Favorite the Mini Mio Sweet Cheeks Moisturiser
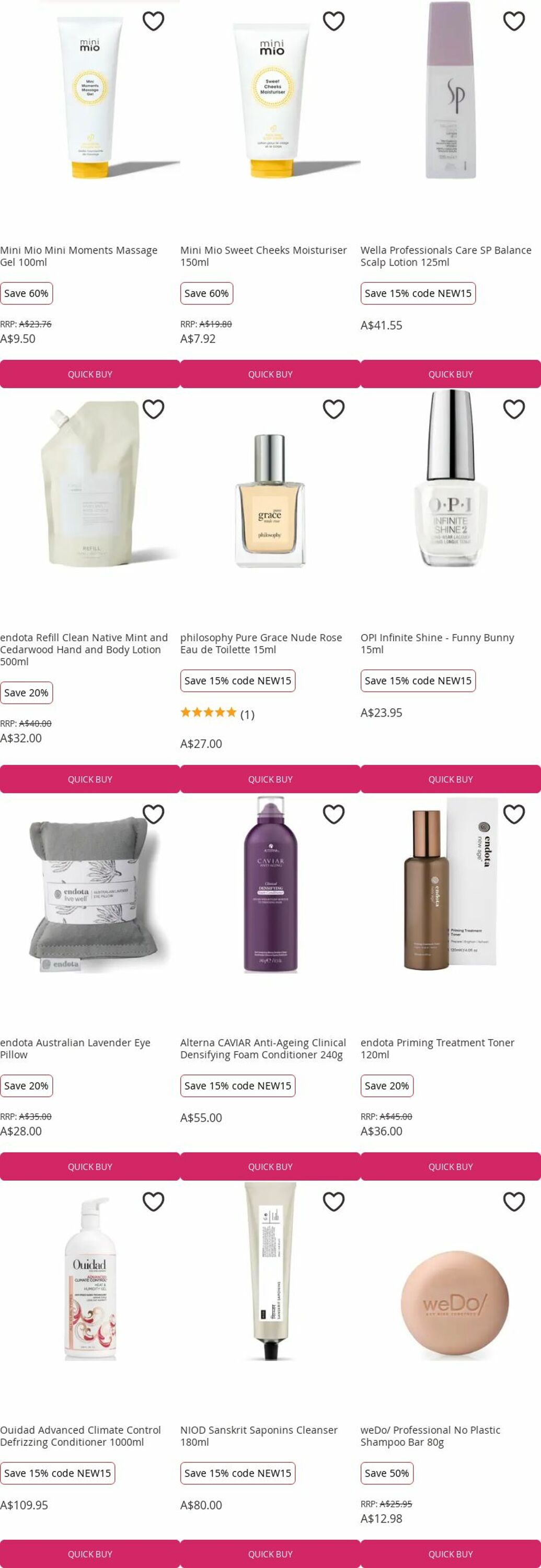Image resolution: width=541 pixels, height=1568 pixels. tap(333, 21)
